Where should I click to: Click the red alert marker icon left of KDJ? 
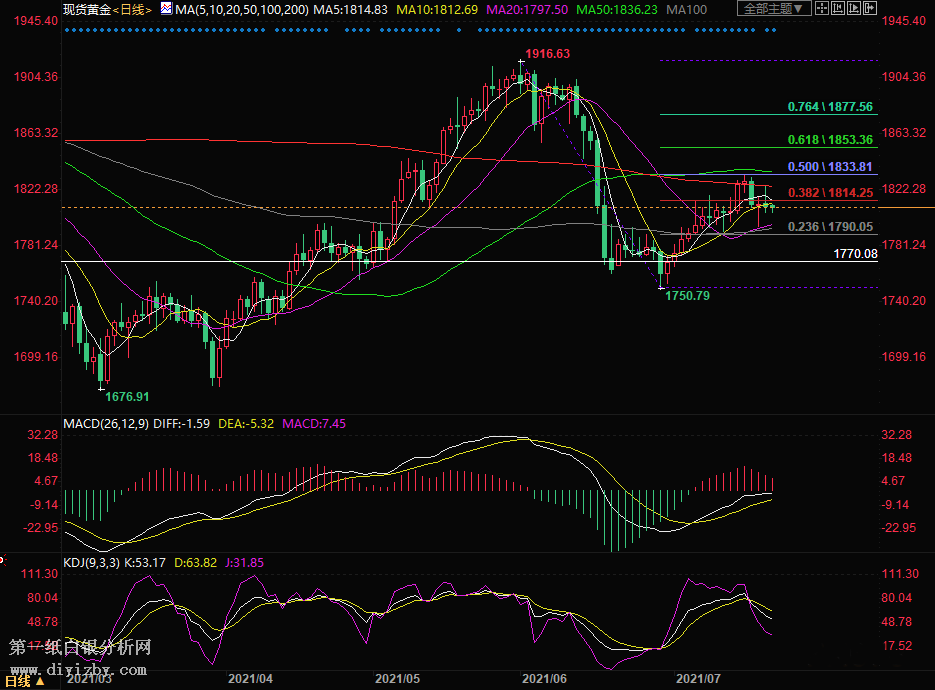(x=3, y=561)
